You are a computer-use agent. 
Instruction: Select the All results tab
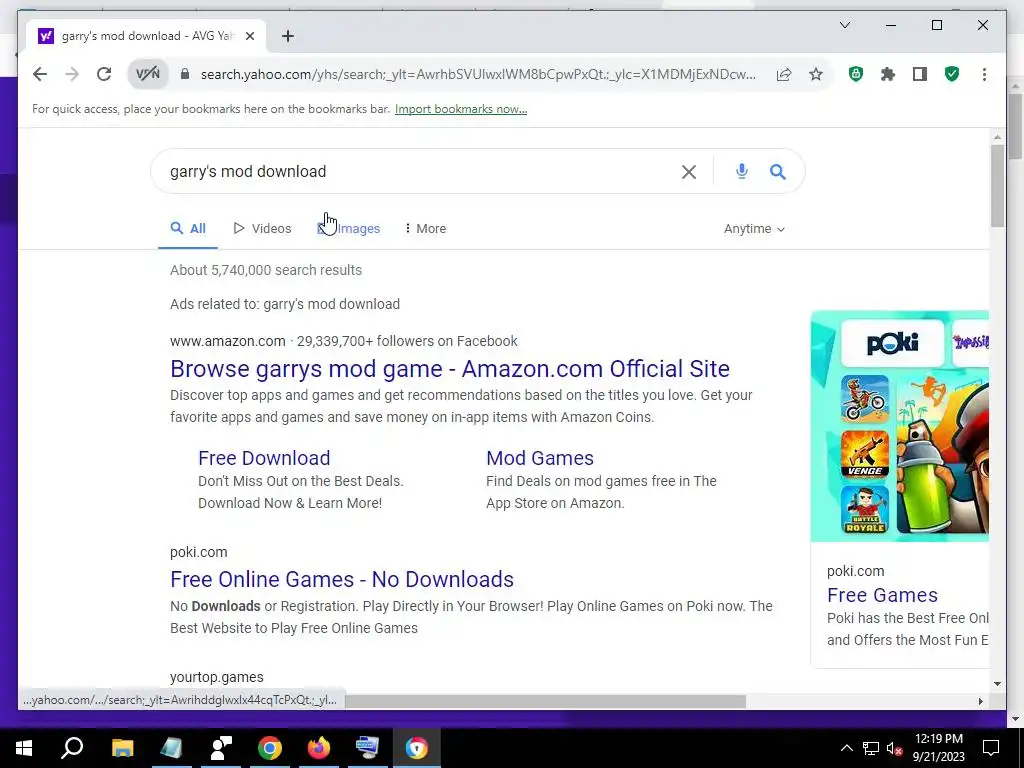(x=188, y=229)
